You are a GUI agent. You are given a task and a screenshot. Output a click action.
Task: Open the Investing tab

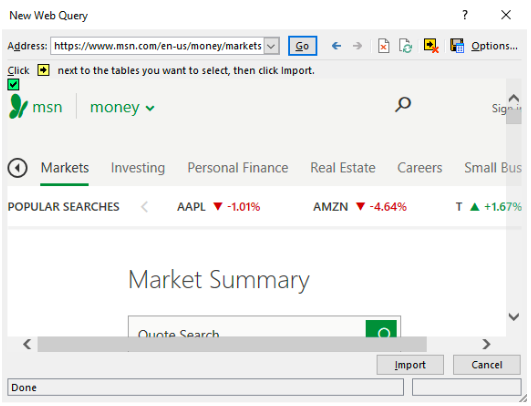pos(138,168)
